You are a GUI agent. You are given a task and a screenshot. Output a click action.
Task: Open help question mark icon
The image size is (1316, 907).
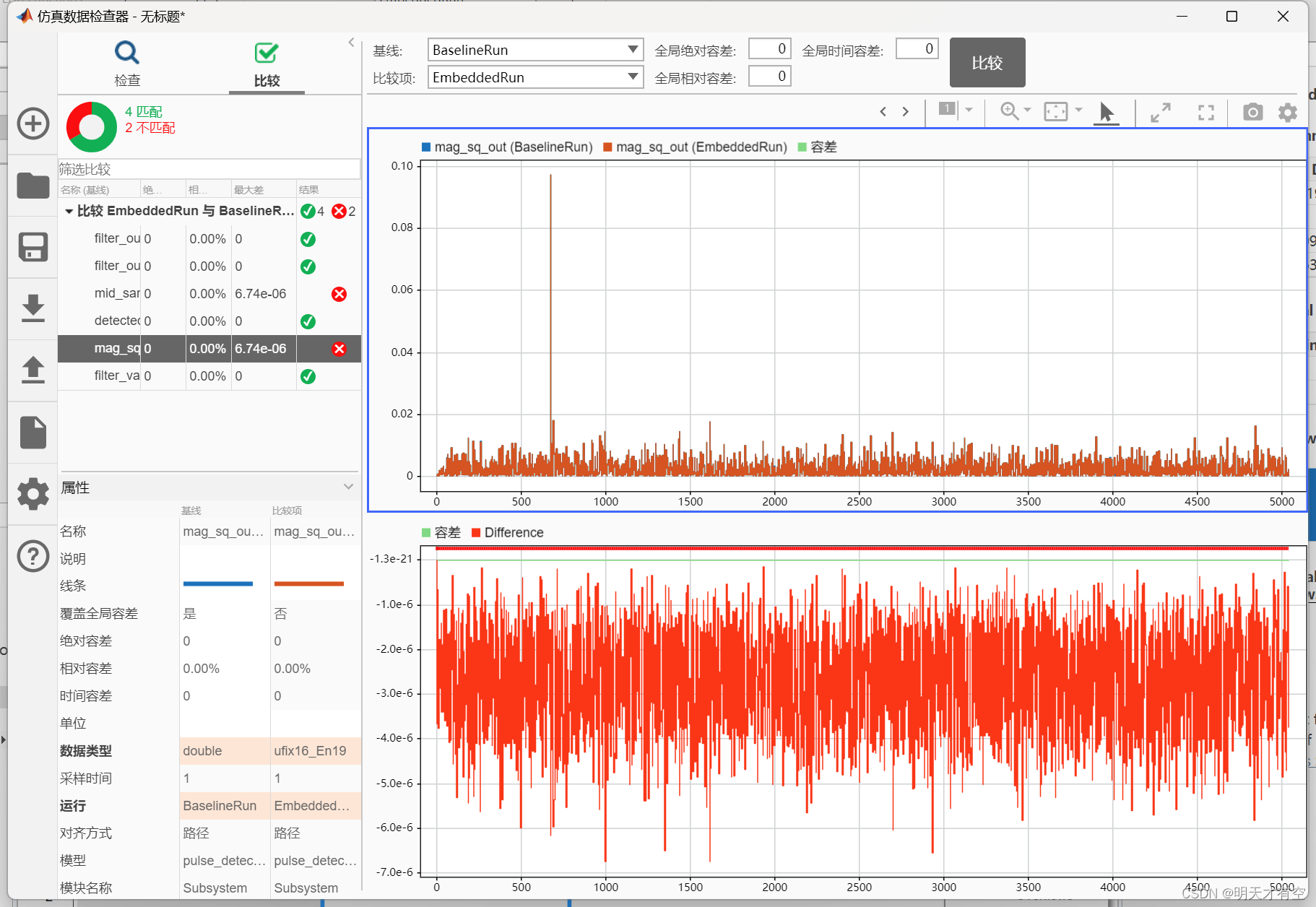pyautogui.click(x=33, y=556)
